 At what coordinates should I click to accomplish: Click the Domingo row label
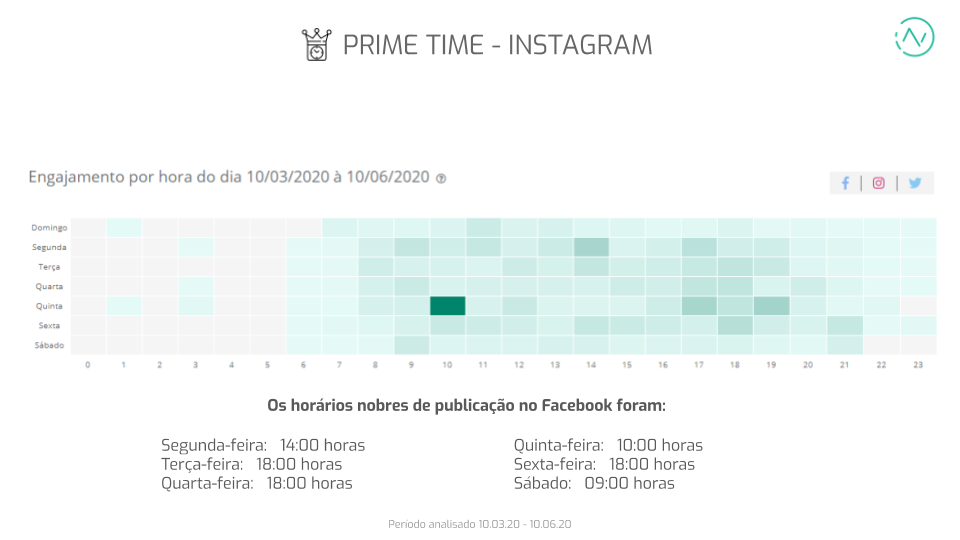point(48,227)
